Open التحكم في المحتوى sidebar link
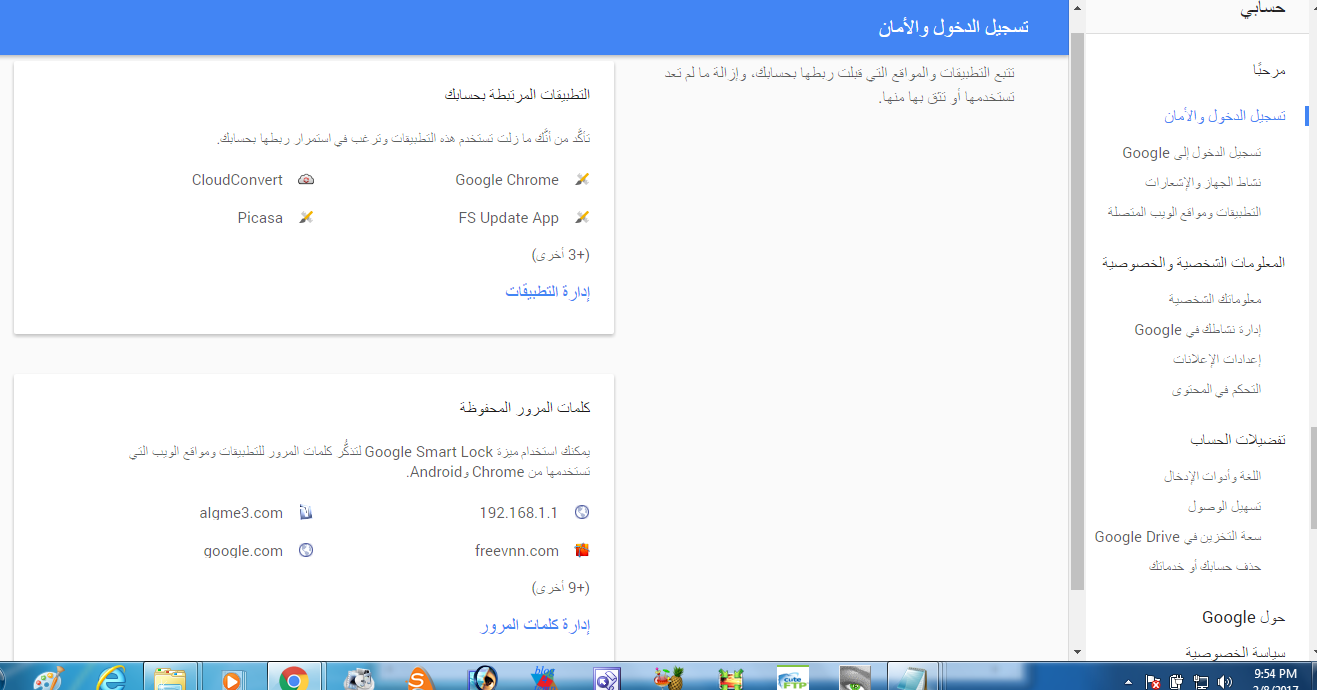1317x690 pixels. (1217, 390)
